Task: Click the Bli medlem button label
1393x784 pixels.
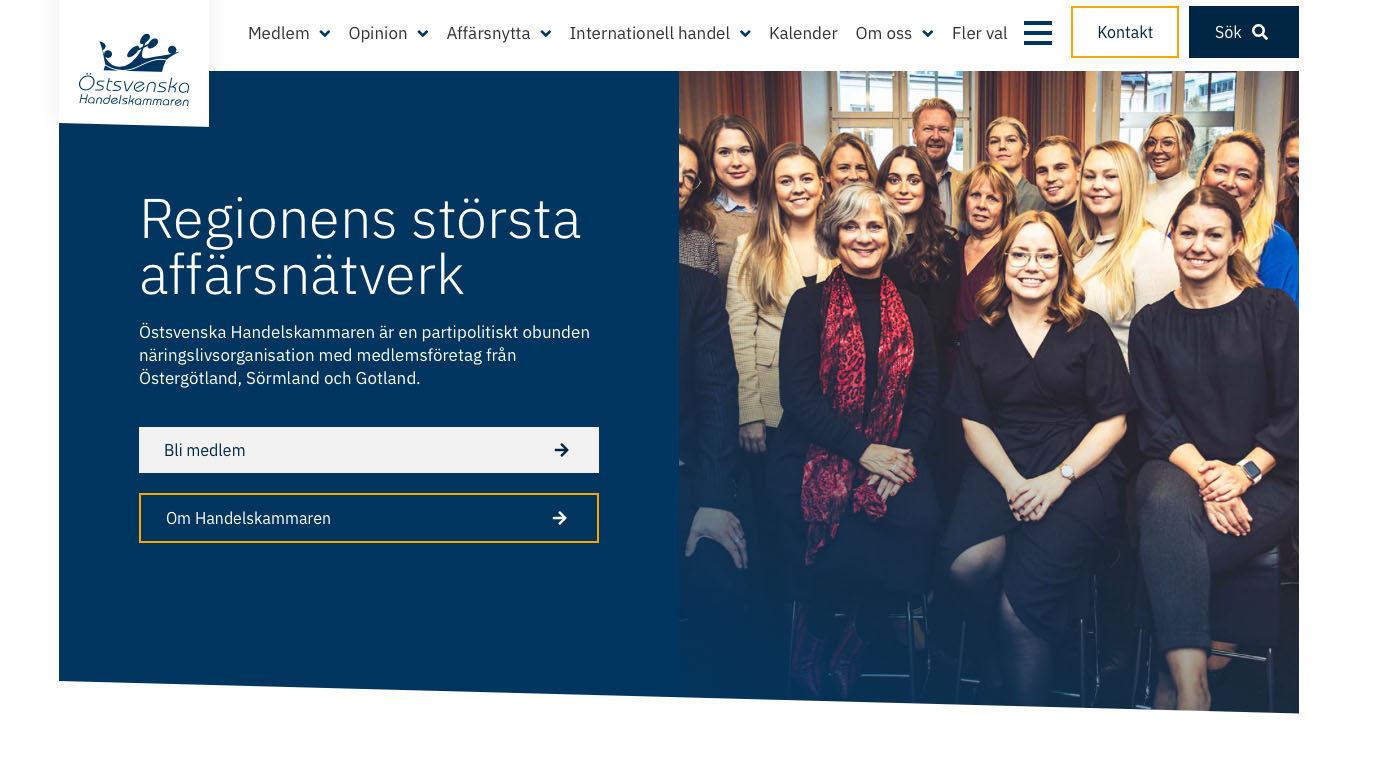Action: click(205, 450)
